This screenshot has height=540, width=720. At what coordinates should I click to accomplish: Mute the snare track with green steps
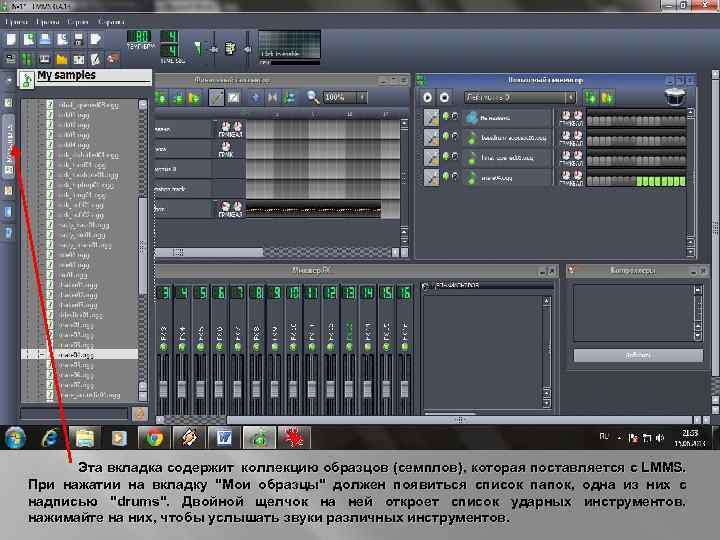point(445,176)
